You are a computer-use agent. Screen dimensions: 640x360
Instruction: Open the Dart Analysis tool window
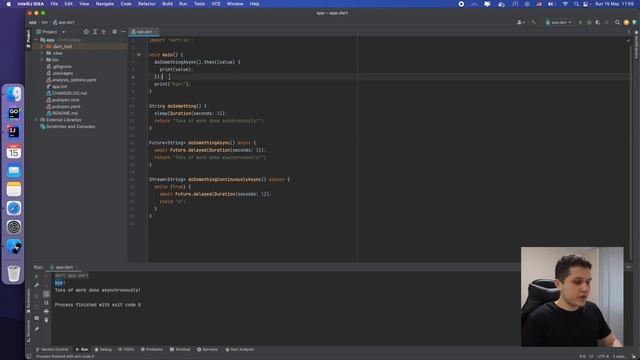click(x=240, y=350)
